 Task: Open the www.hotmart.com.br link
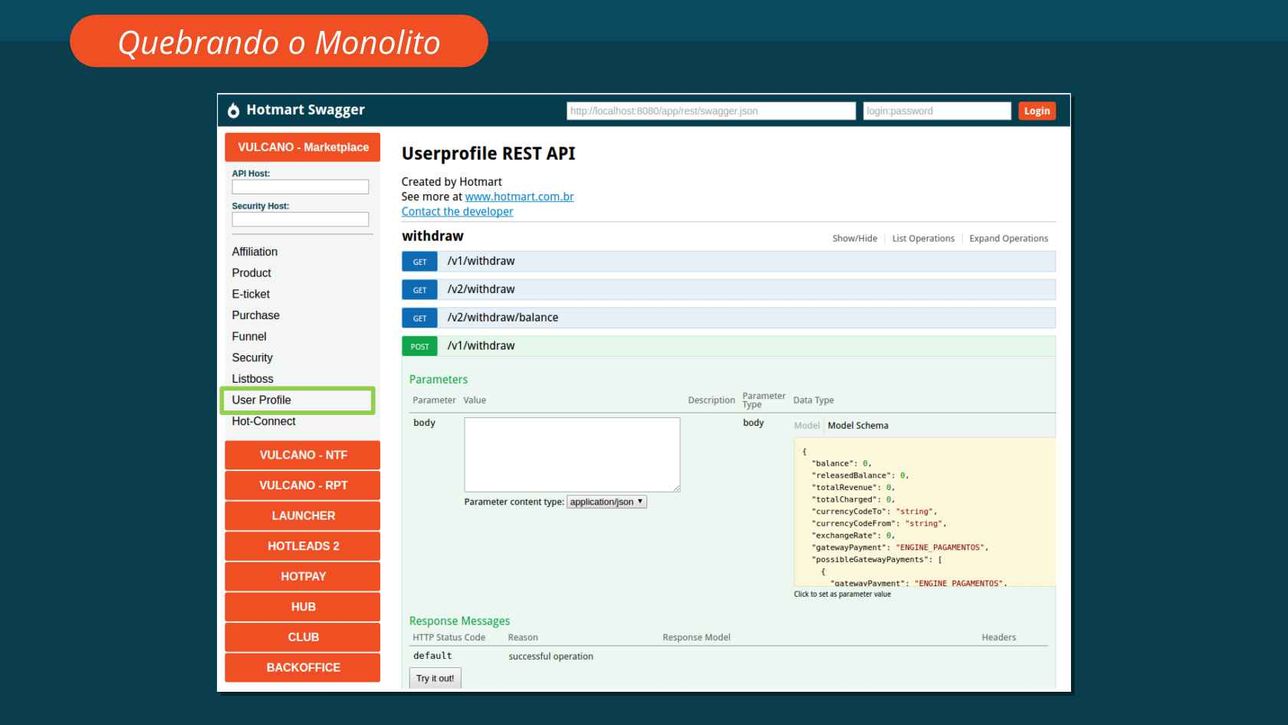coord(519,197)
